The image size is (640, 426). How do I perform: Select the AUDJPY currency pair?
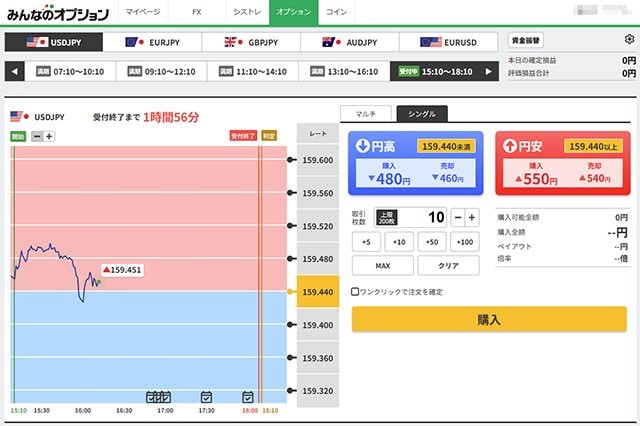tap(350, 42)
